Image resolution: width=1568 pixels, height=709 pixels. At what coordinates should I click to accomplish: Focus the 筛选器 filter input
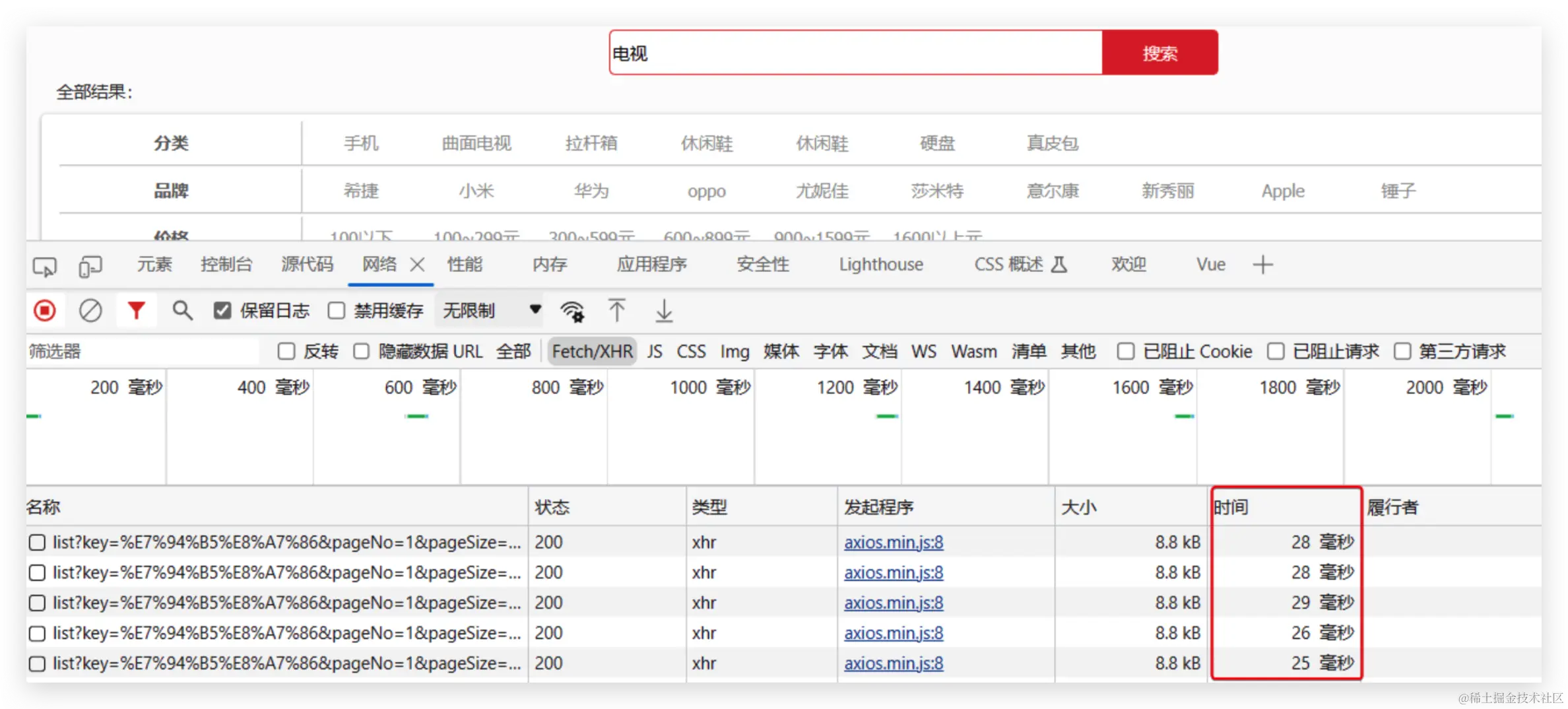(144, 351)
